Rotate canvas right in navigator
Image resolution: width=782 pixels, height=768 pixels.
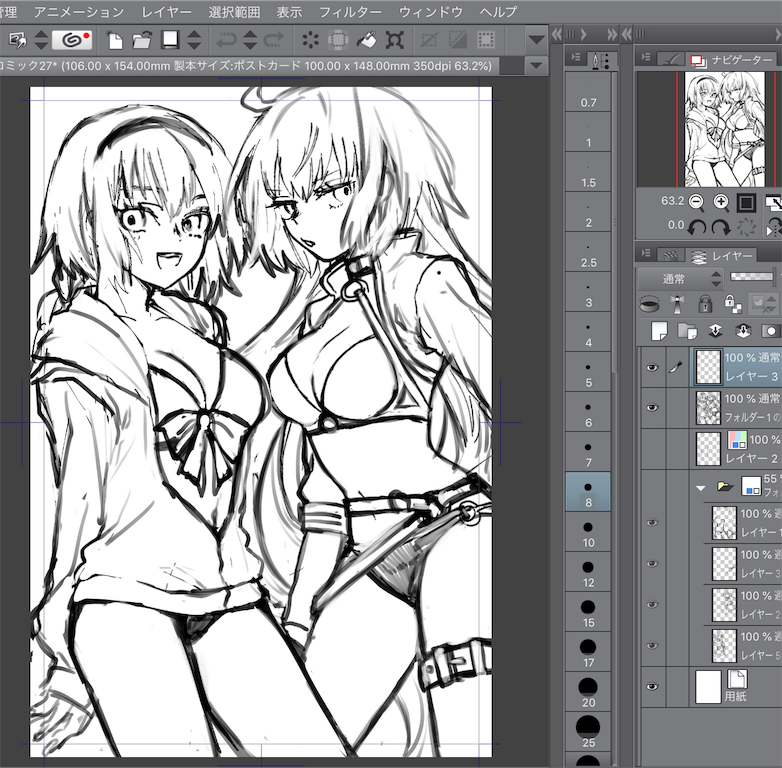pyautogui.click(x=721, y=227)
